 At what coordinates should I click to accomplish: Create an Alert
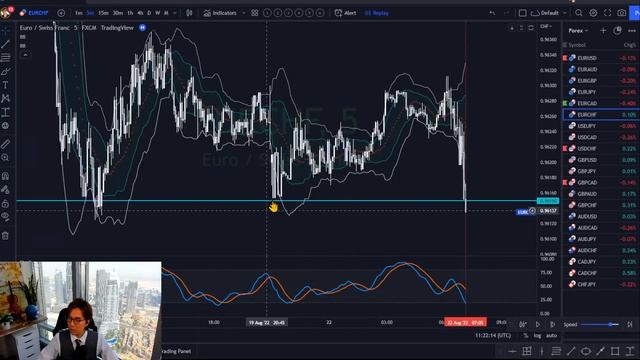(345, 13)
